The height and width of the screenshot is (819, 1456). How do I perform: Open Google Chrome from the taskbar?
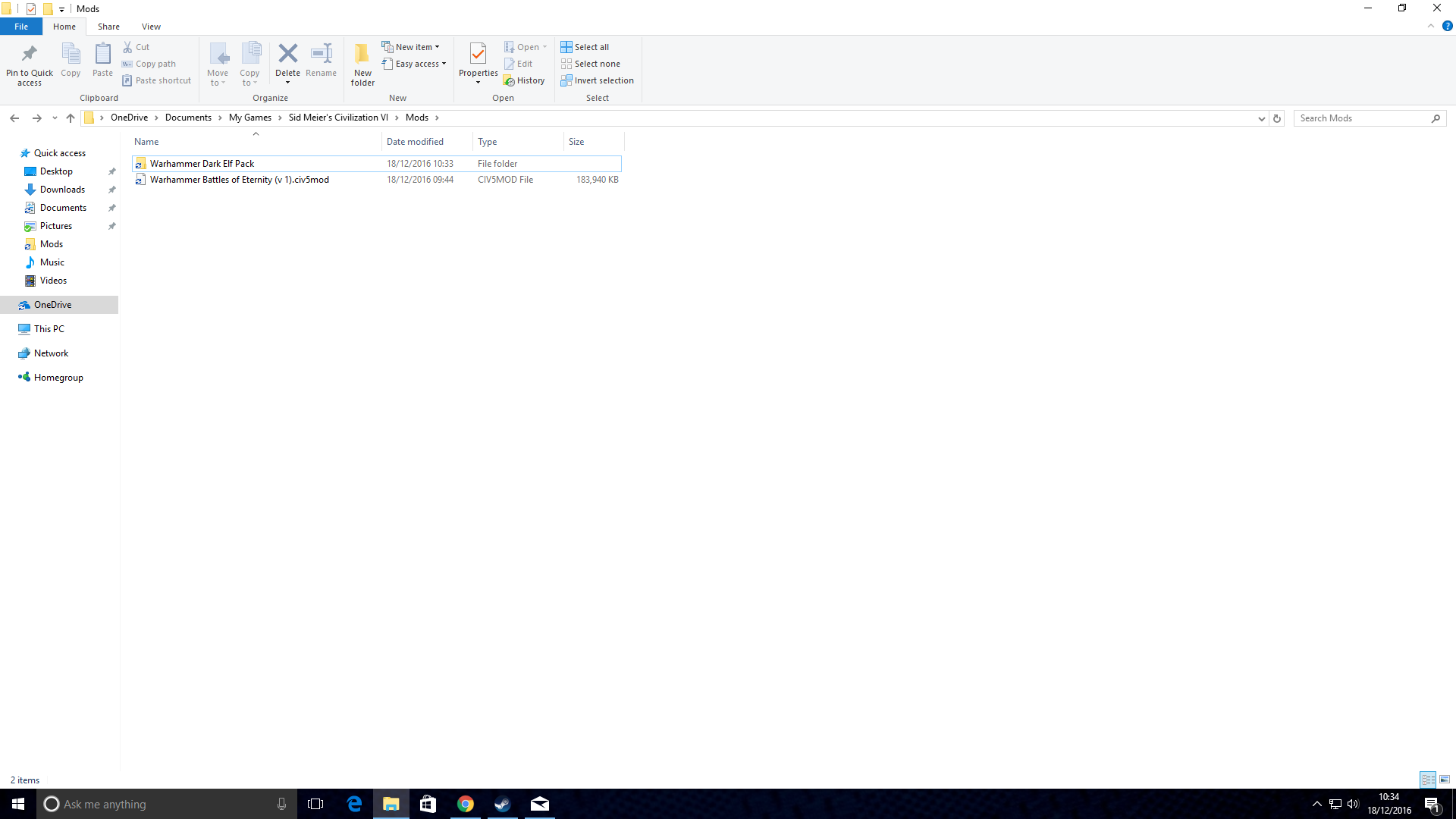click(466, 804)
